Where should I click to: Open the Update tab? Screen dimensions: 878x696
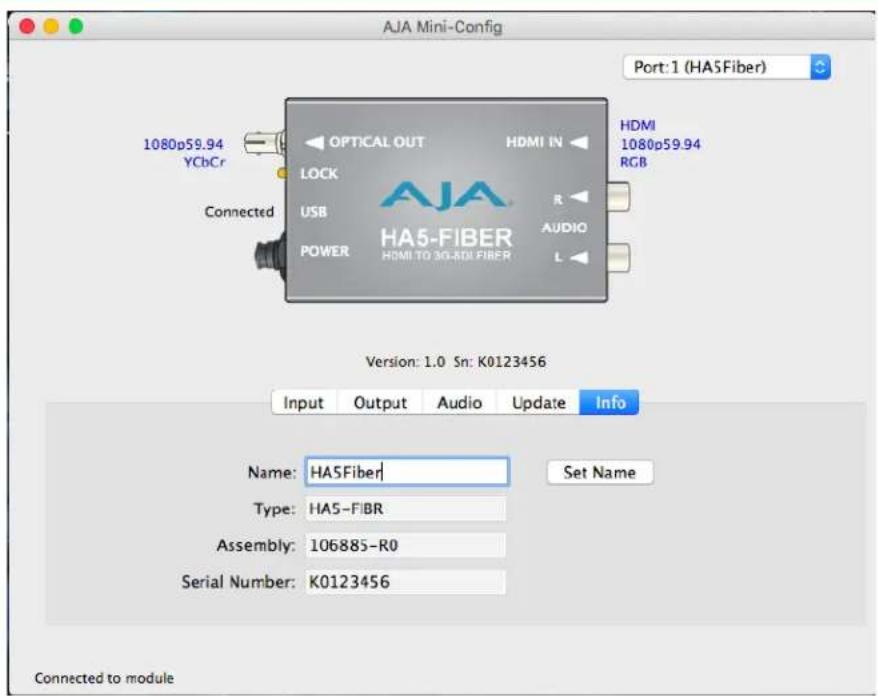click(539, 403)
